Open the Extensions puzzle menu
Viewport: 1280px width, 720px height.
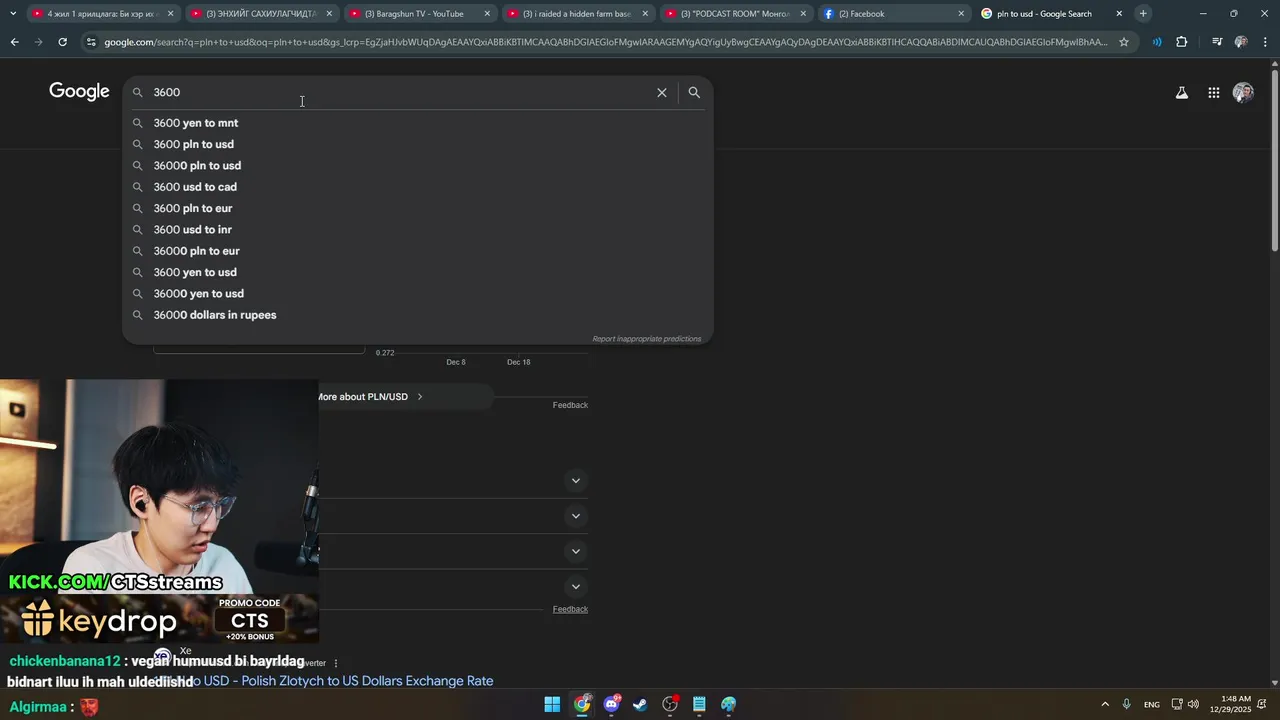(x=1182, y=42)
